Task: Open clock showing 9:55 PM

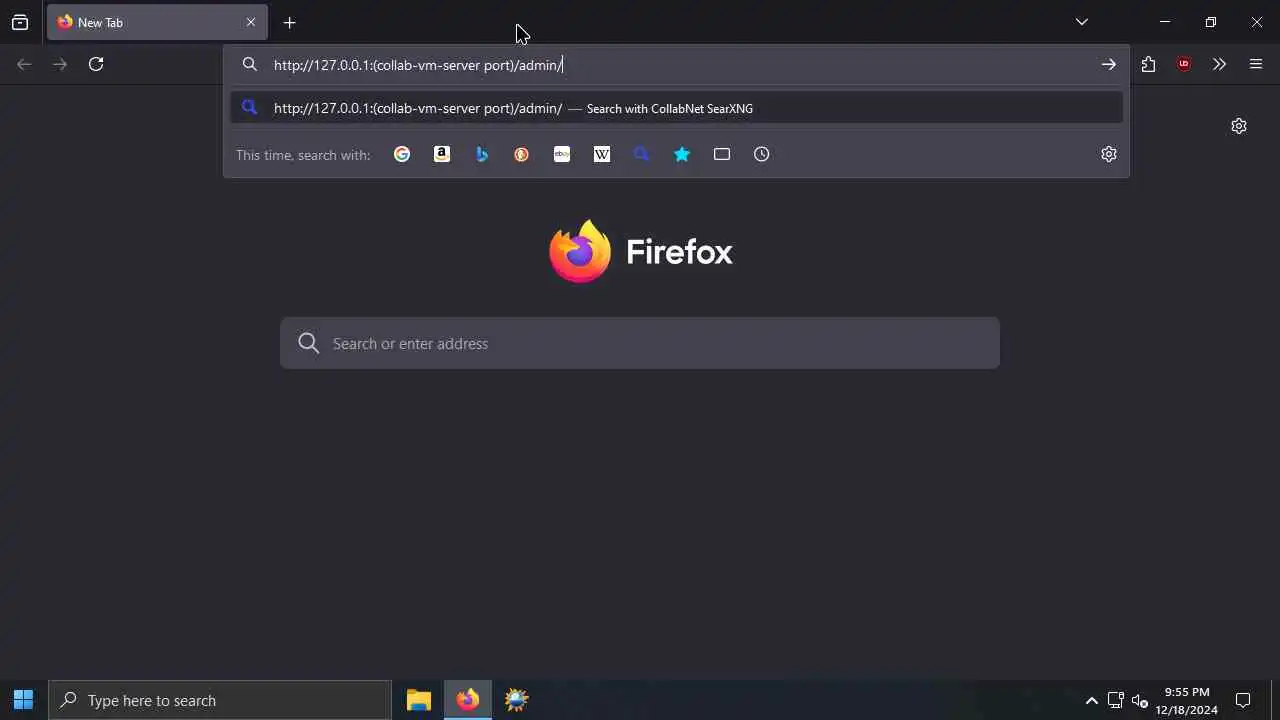Action: click(x=1187, y=700)
